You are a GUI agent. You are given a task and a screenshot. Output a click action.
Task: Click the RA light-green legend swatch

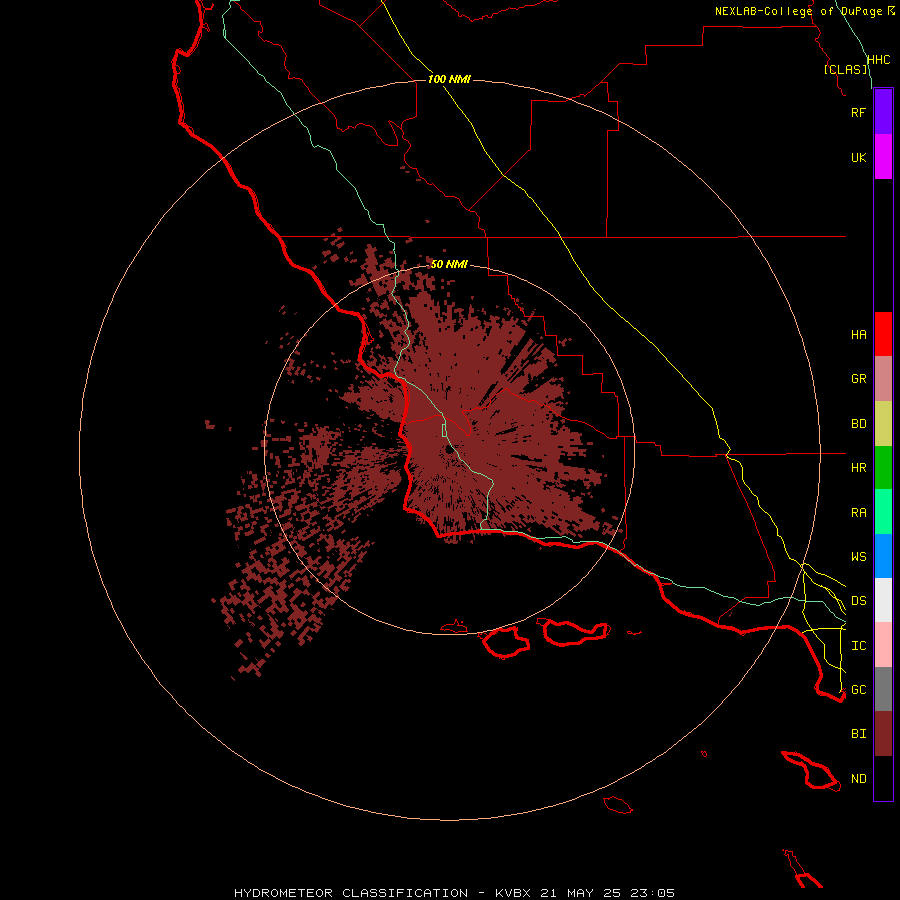(x=883, y=512)
